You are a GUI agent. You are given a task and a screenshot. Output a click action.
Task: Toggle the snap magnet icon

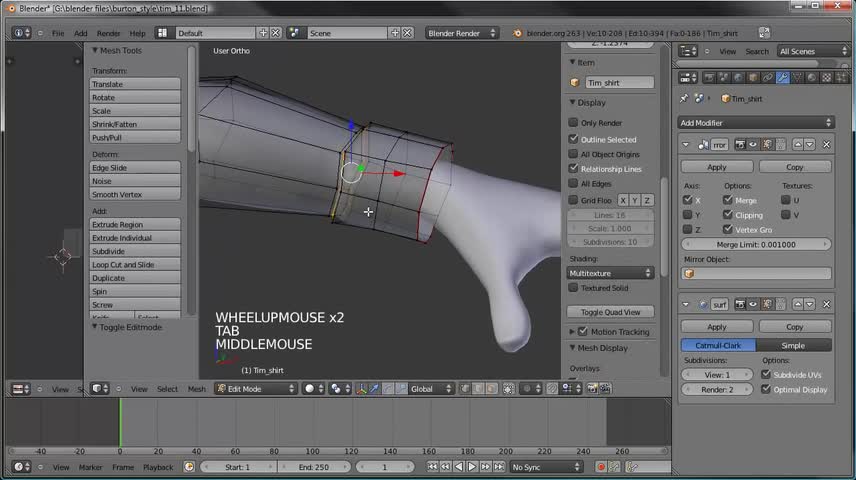click(x=552, y=389)
